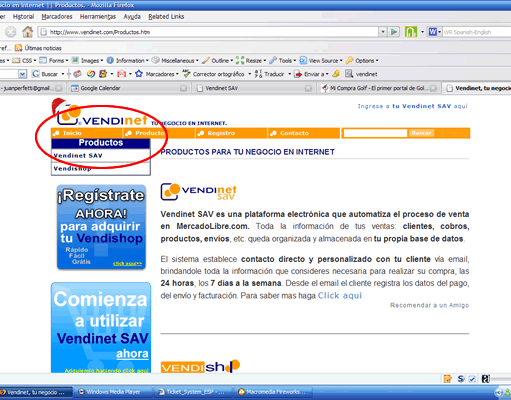Click the Vendinet SAV product logo
The width and height of the screenshot is (511, 400).
pyautogui.click(x=199, y=192)
